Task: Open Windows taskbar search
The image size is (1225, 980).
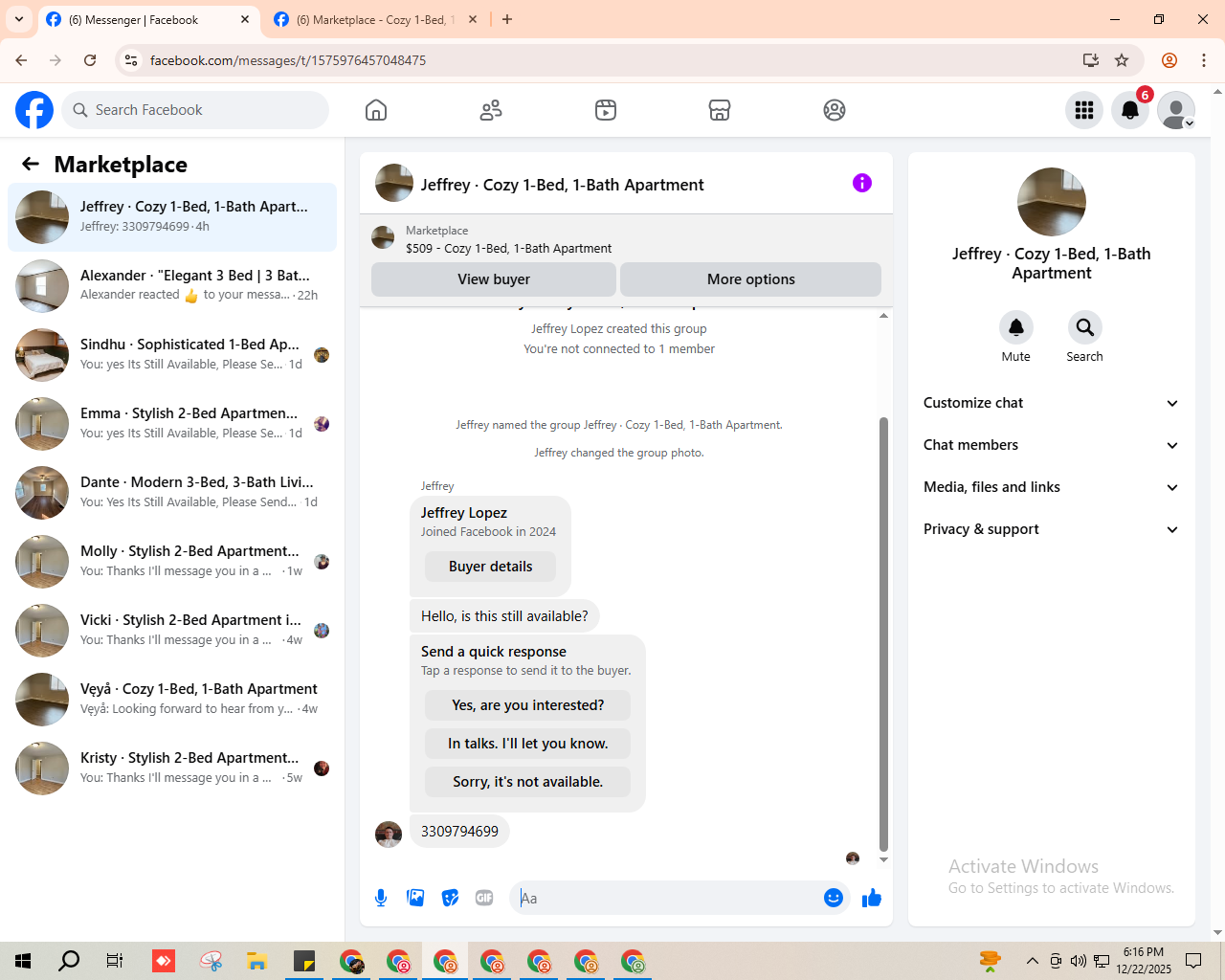Action: click(x=69, y=961)
